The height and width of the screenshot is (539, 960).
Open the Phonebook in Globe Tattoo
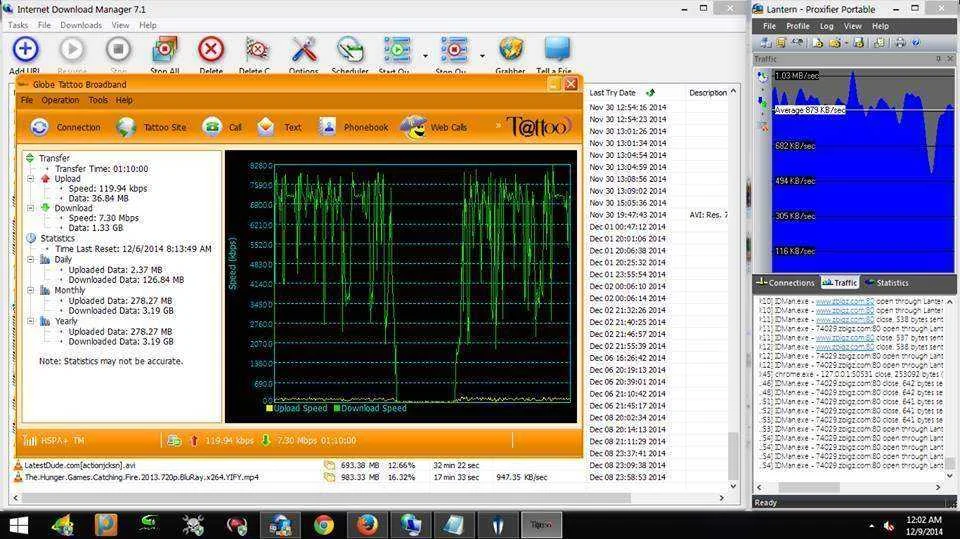coord(353,127)
